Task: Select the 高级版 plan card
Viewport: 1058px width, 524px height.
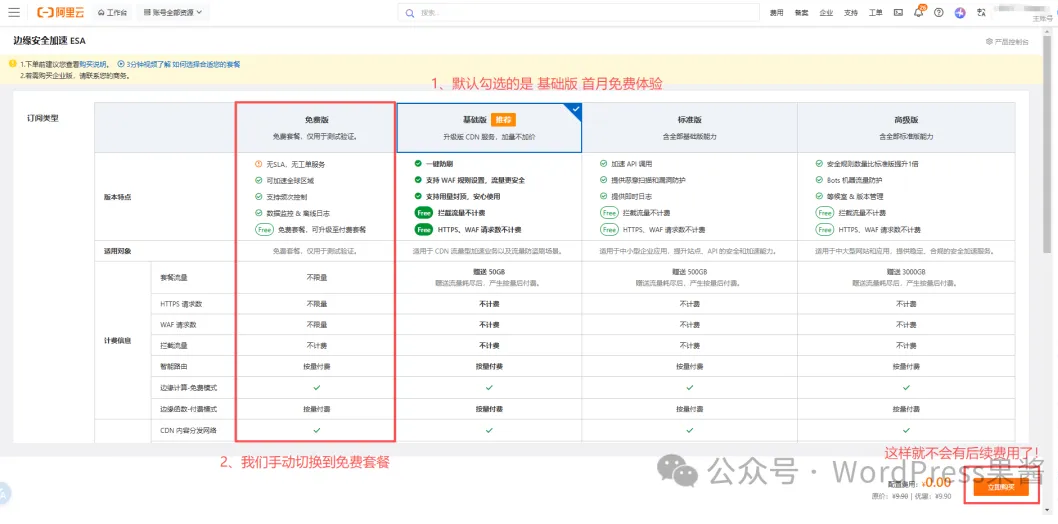Action: (906, 127)
